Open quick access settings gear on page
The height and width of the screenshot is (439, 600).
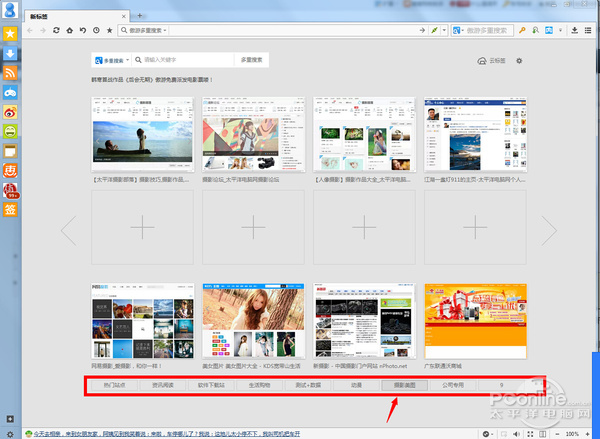click(519, 61)
